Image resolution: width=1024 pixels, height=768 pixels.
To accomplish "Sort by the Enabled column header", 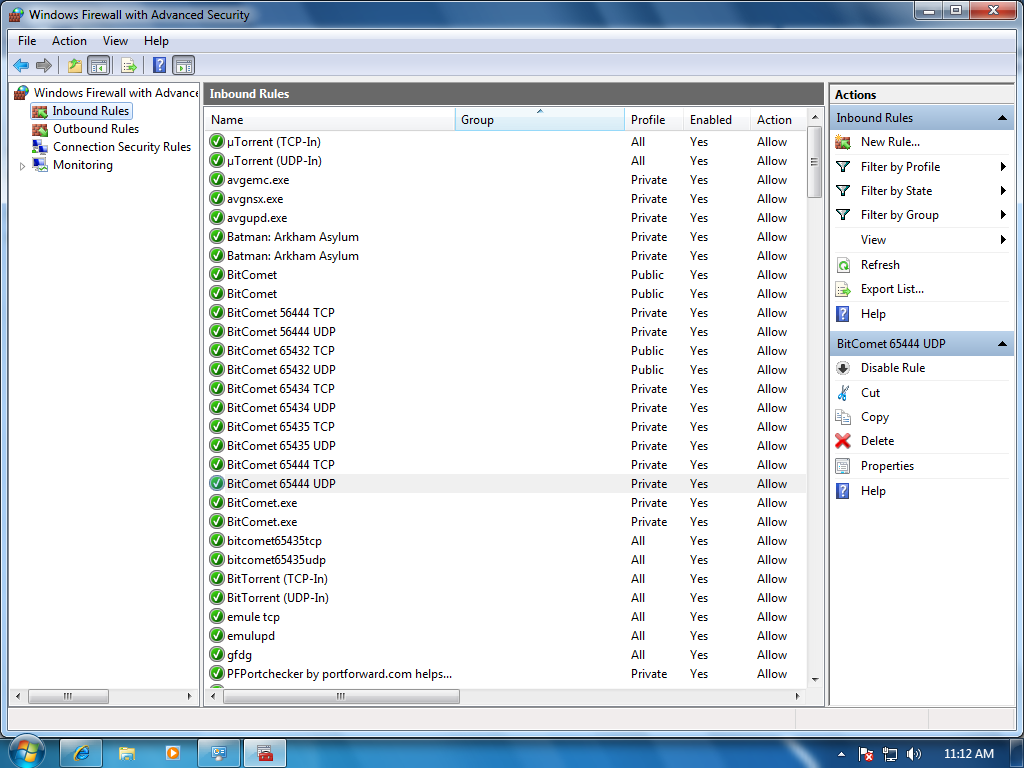I will tap(716, 120).
